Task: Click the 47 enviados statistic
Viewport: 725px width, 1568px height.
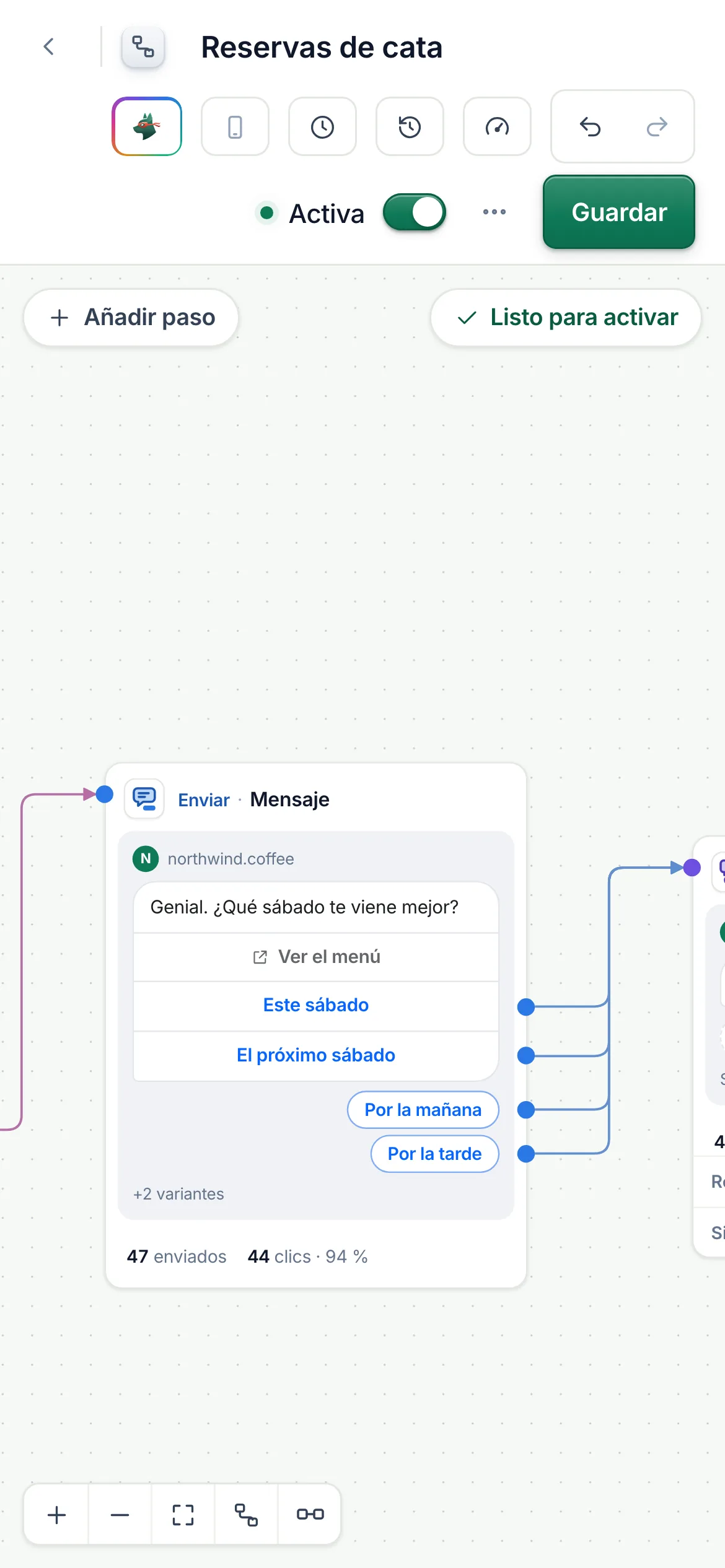Action: click(x=177, y=1257)
